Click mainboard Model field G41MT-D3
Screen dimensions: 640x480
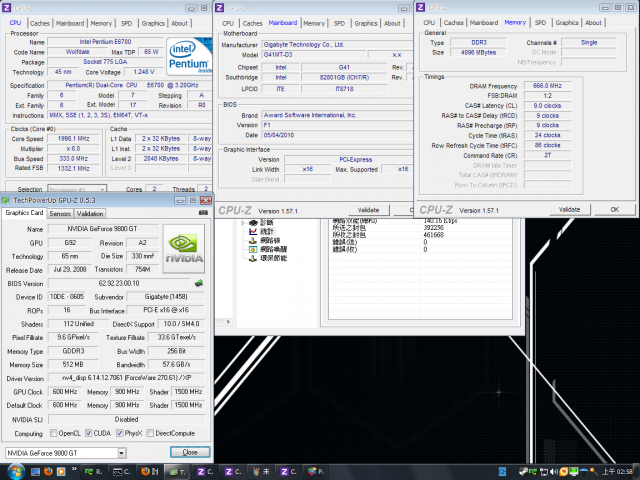point(313,55)
